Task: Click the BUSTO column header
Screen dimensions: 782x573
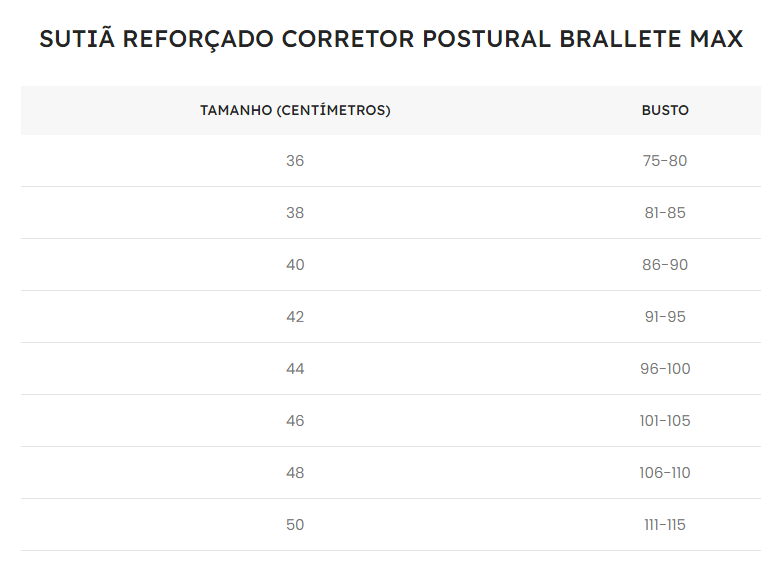Action: [665, 111]
